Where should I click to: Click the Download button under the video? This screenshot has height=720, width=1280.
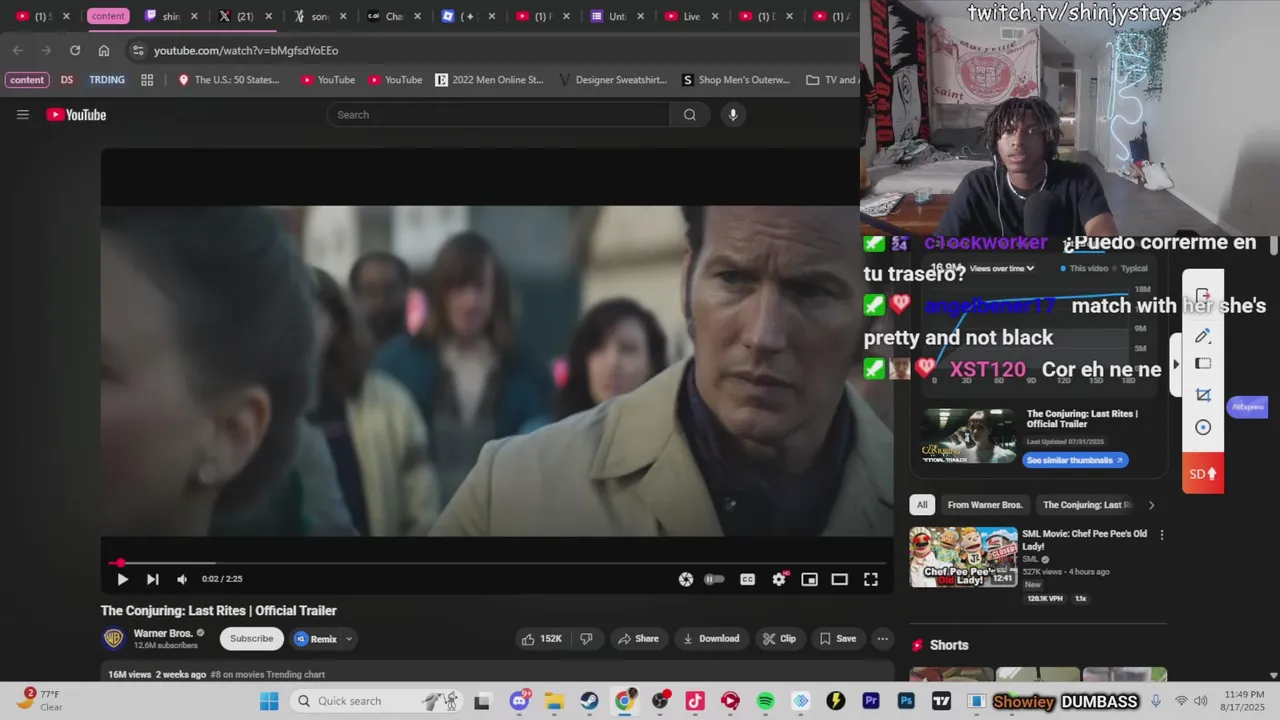[711, 639]
